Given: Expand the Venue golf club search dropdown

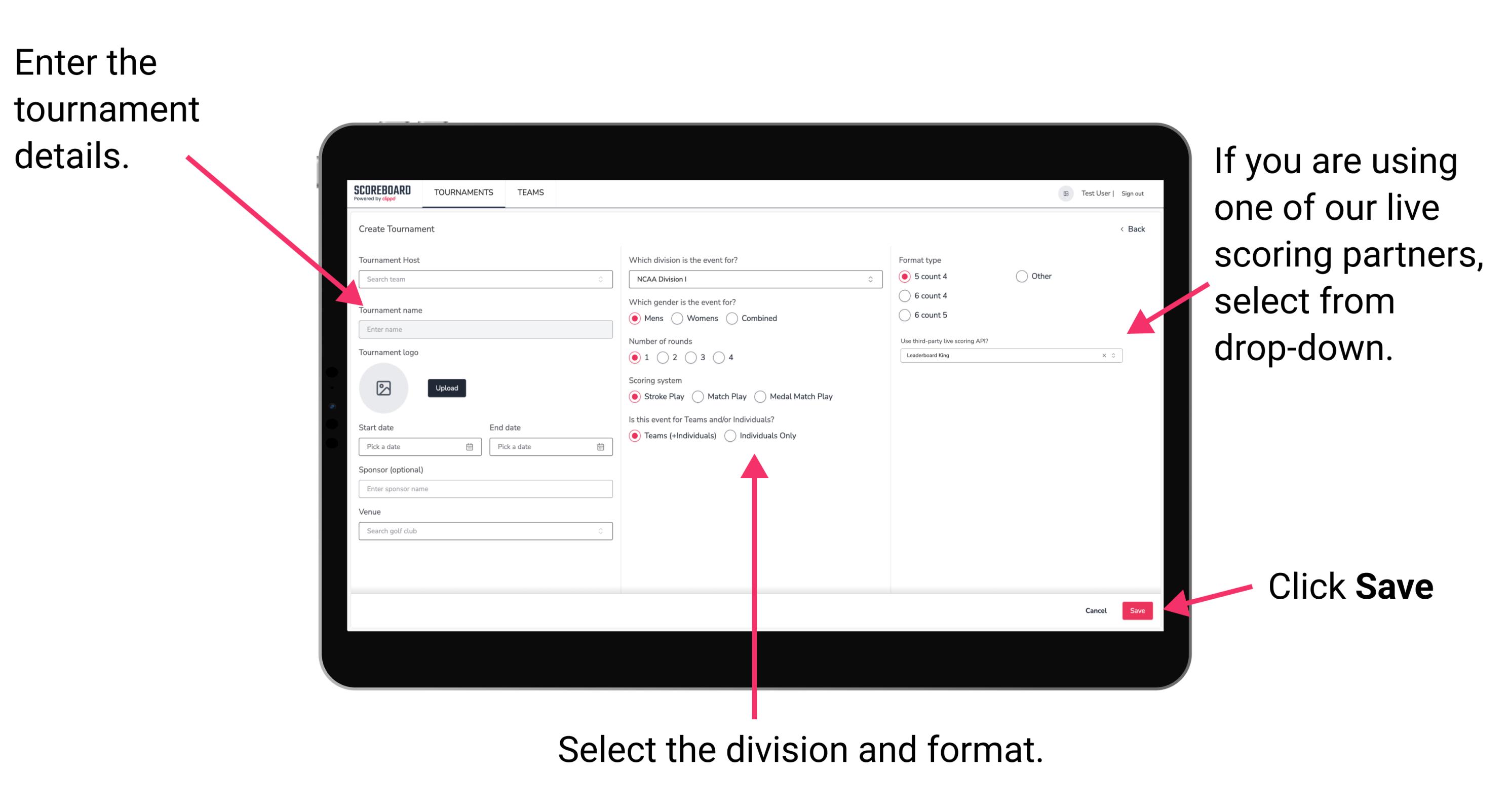Looking at the screenshot, I should click(600, 531).
